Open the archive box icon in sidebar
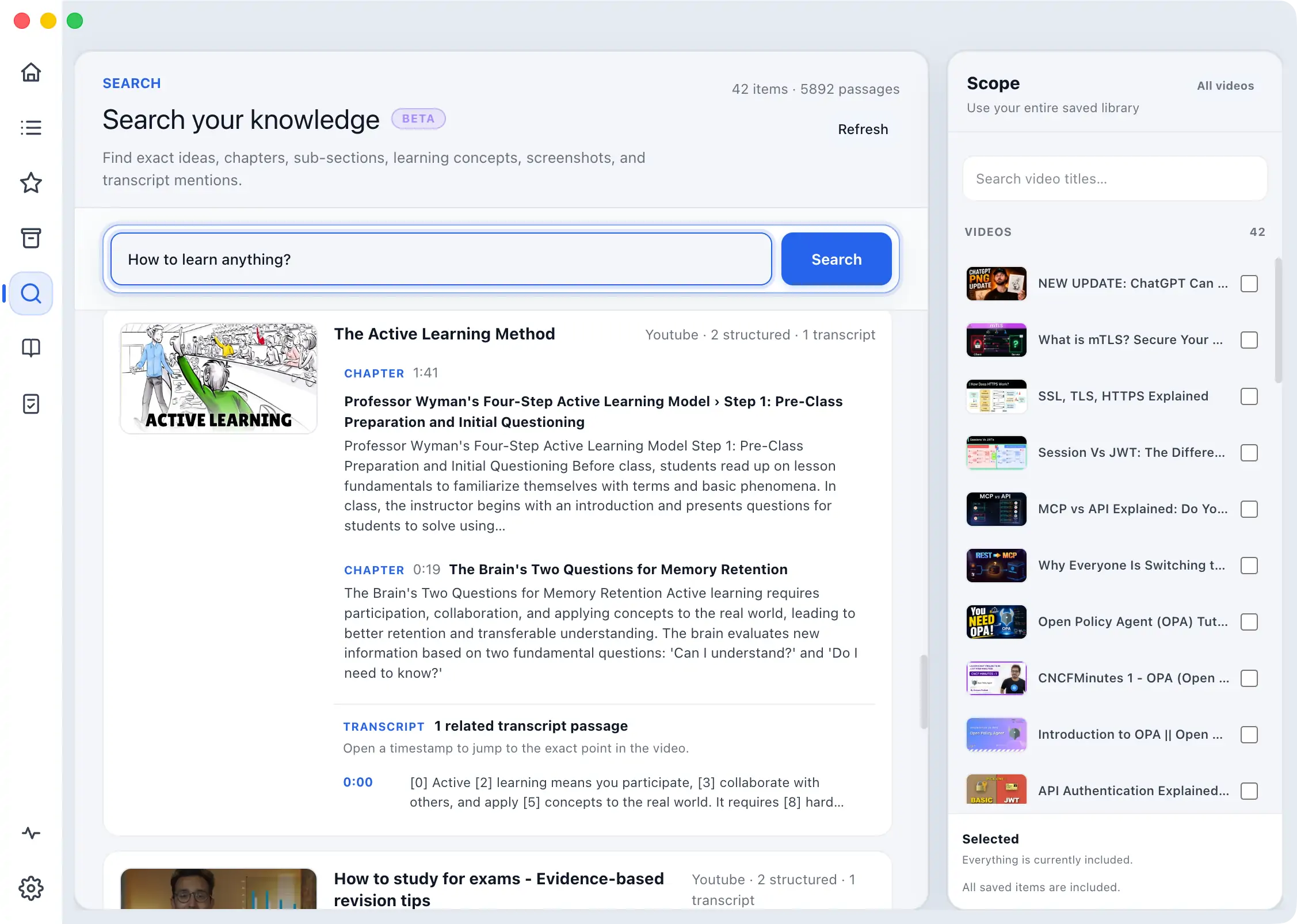 [31, 238]
